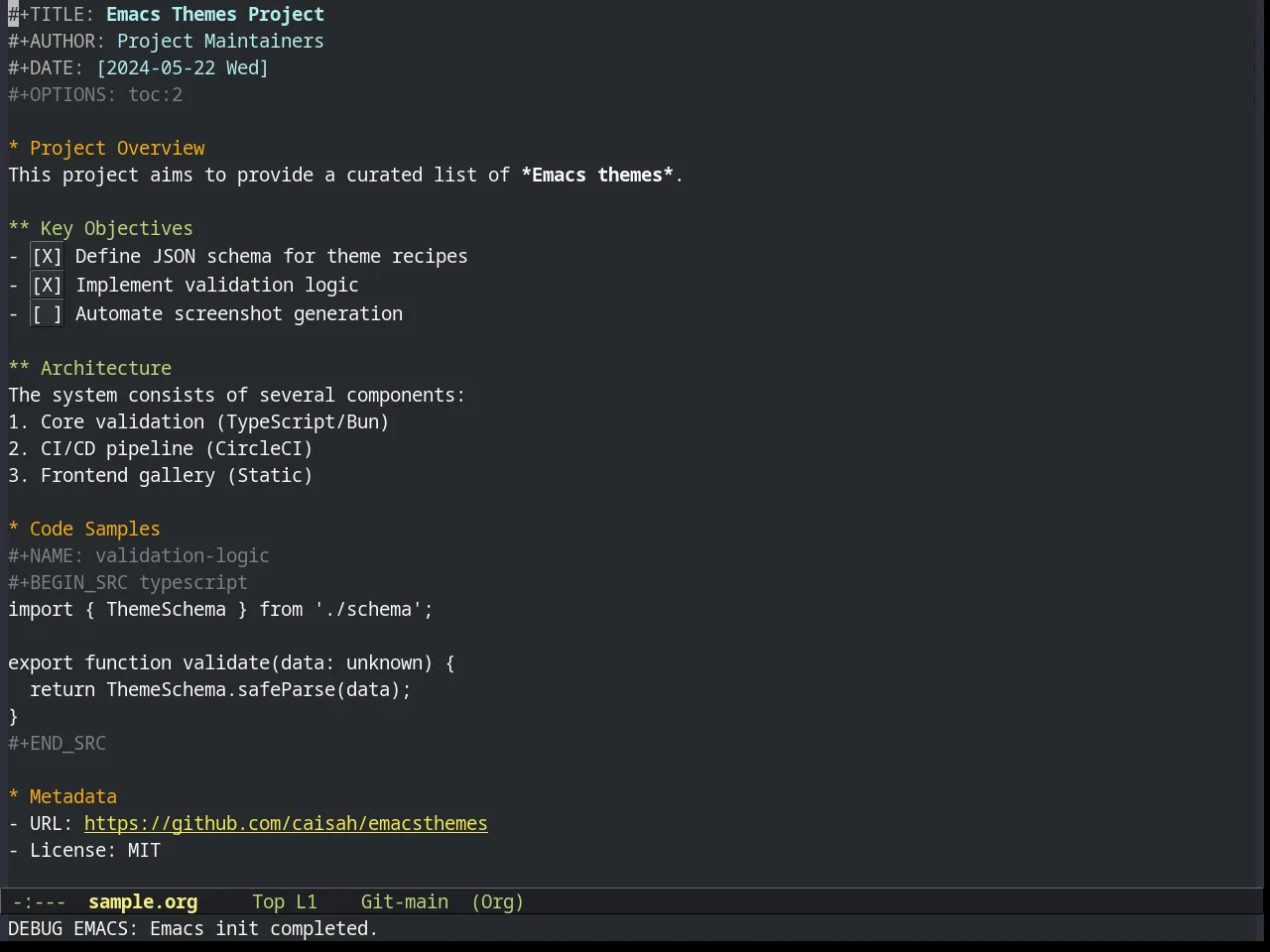1270x952 pixels.
Task: Click the 'import { ThemeSchema }' code line
Action: (220, 609)
